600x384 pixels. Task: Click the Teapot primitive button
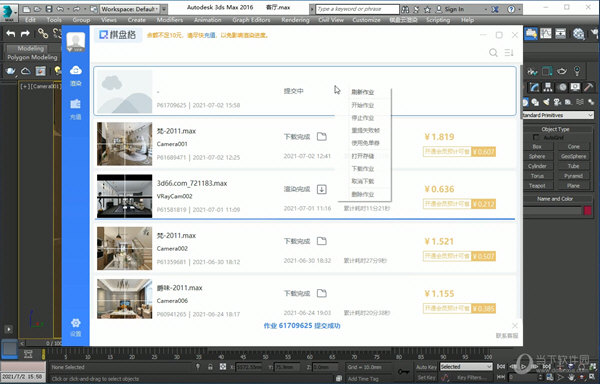tap(537, 185)
